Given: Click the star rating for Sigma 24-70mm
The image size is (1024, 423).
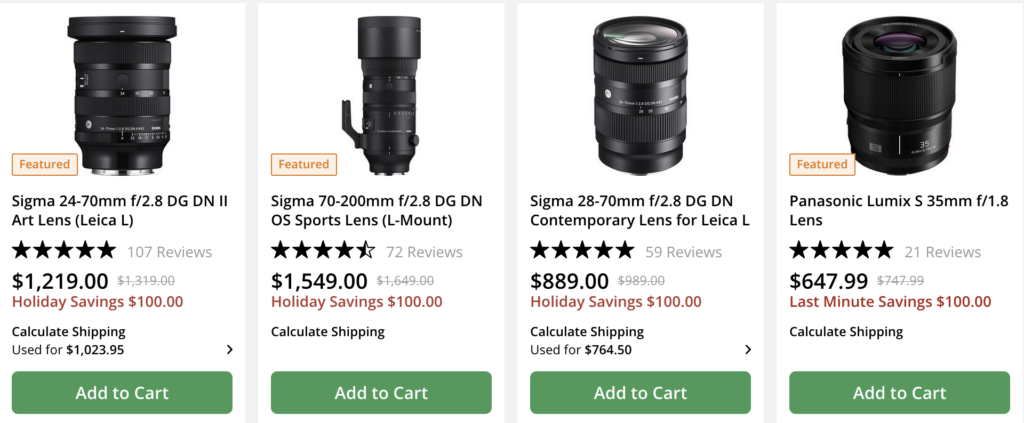Looking at the screenshot, I should (x=64, y=251).
